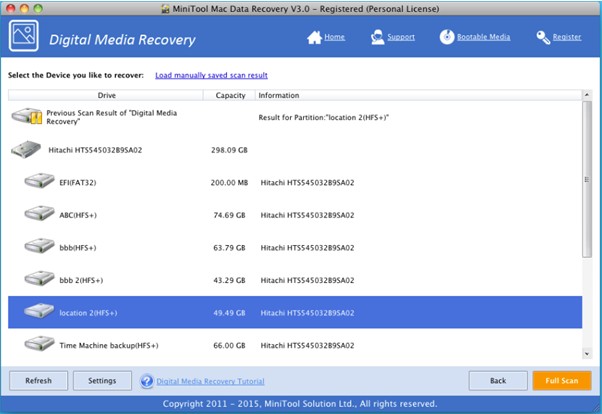Click the Information text in ABC(HFS+) row
Image resolution: width=602 pixels, height=414 pixels.
pyautogui.click(x=307, y=215)
